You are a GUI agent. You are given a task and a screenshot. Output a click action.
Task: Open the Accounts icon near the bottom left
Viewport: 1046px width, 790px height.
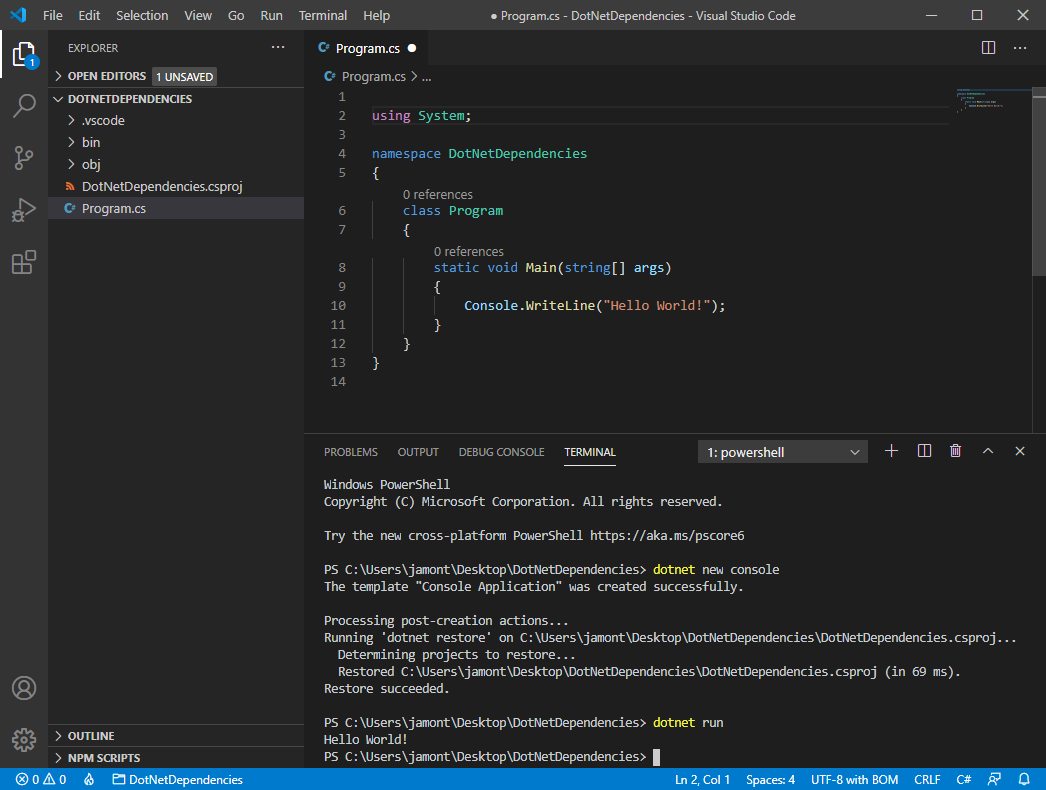tap(24, 688)
